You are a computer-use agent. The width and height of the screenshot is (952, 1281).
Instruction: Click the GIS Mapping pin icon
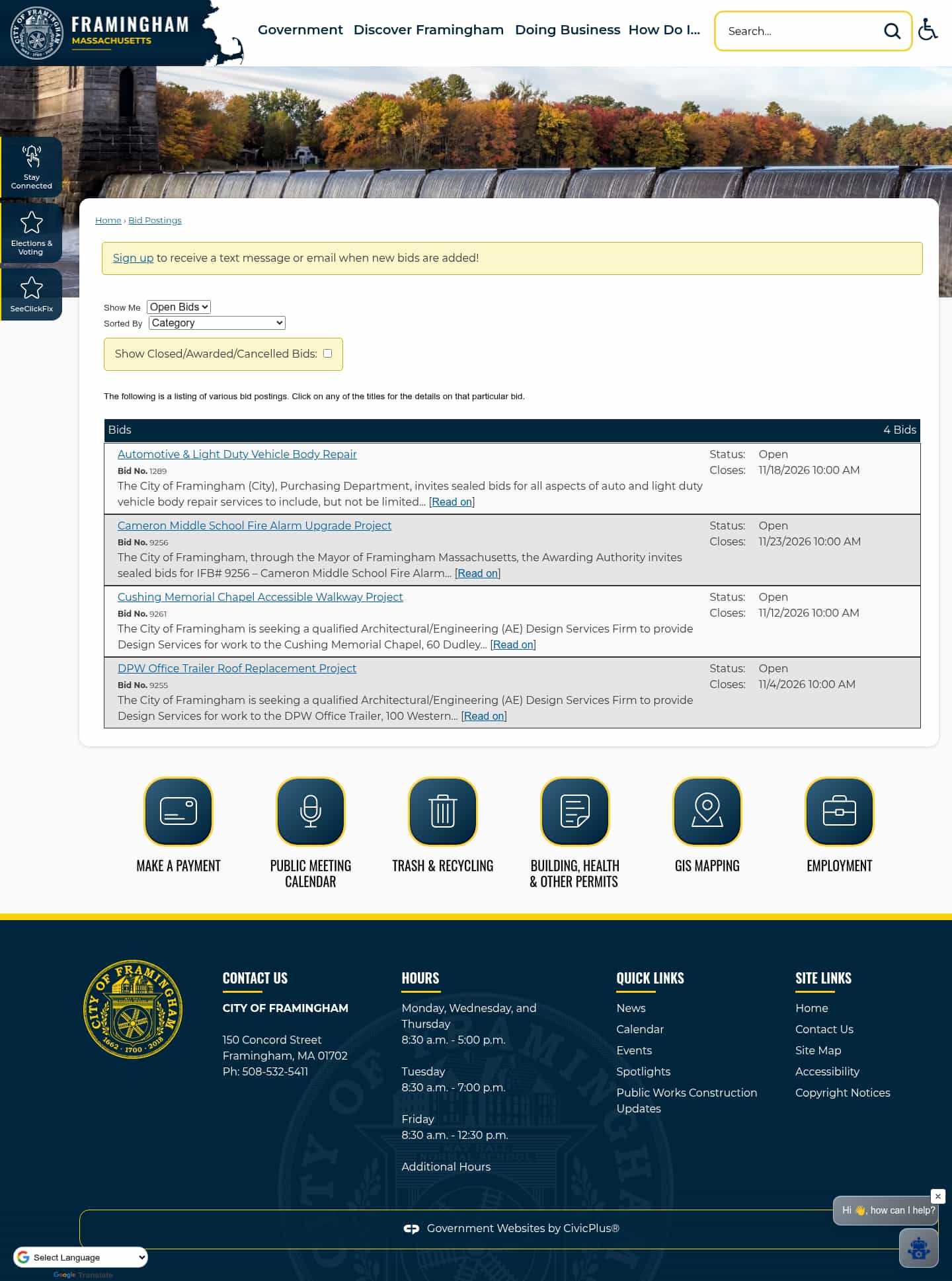(707, 811)
